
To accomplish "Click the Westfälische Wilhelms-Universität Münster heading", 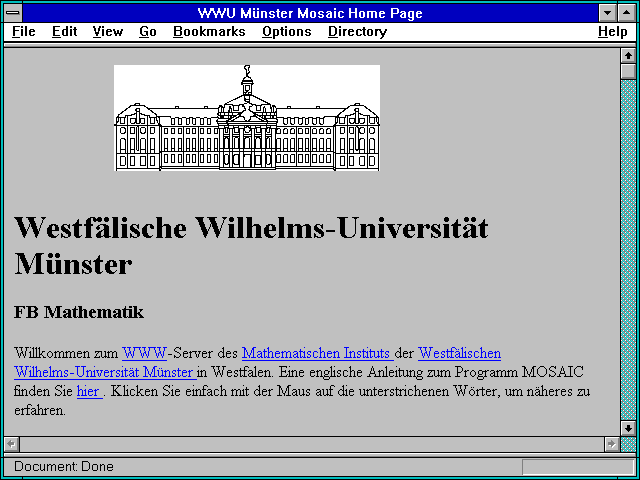I will click(251, 246).
